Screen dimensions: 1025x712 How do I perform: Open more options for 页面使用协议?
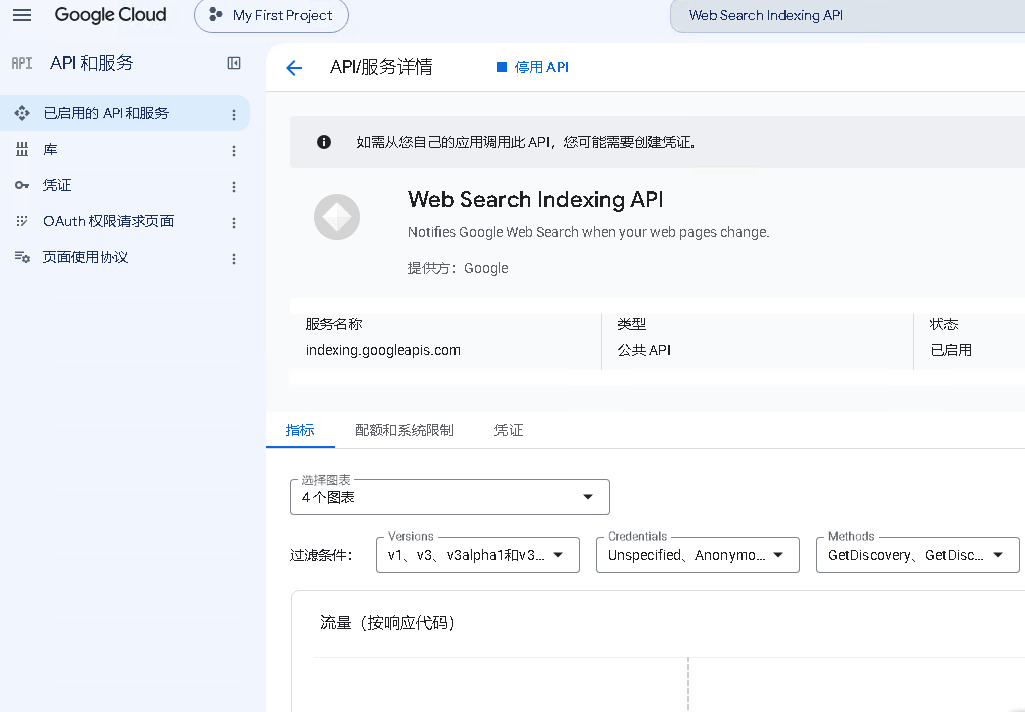[x=234, y=259]
